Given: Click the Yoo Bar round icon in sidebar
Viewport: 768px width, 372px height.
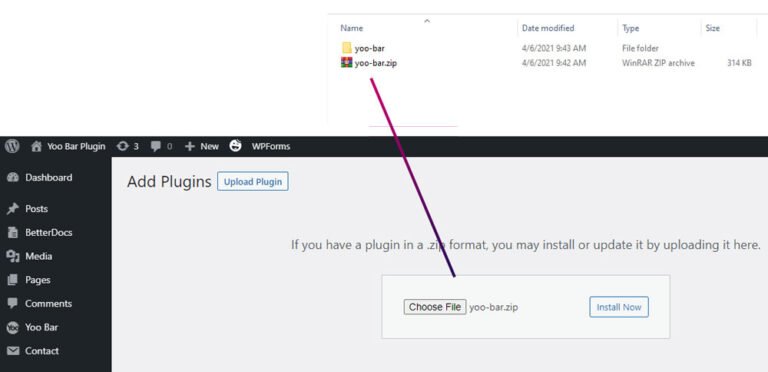Looking at the screenshot, I should (x=13, y=327).
